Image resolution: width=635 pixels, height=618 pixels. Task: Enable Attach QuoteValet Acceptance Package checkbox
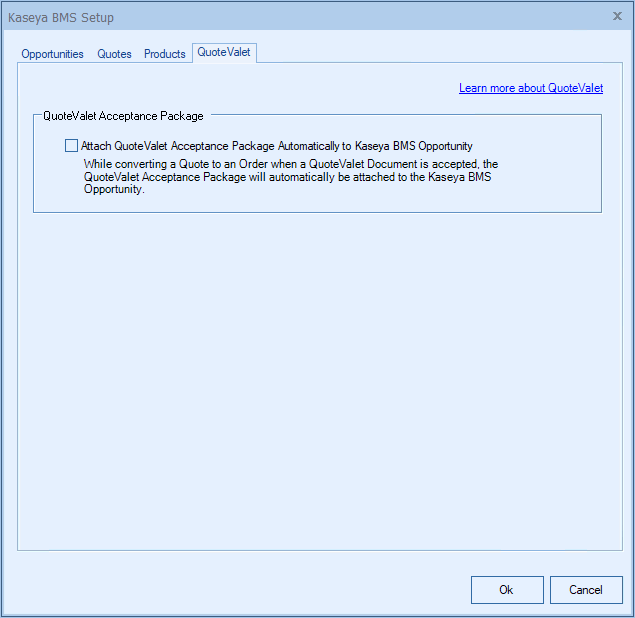point(71,145)
